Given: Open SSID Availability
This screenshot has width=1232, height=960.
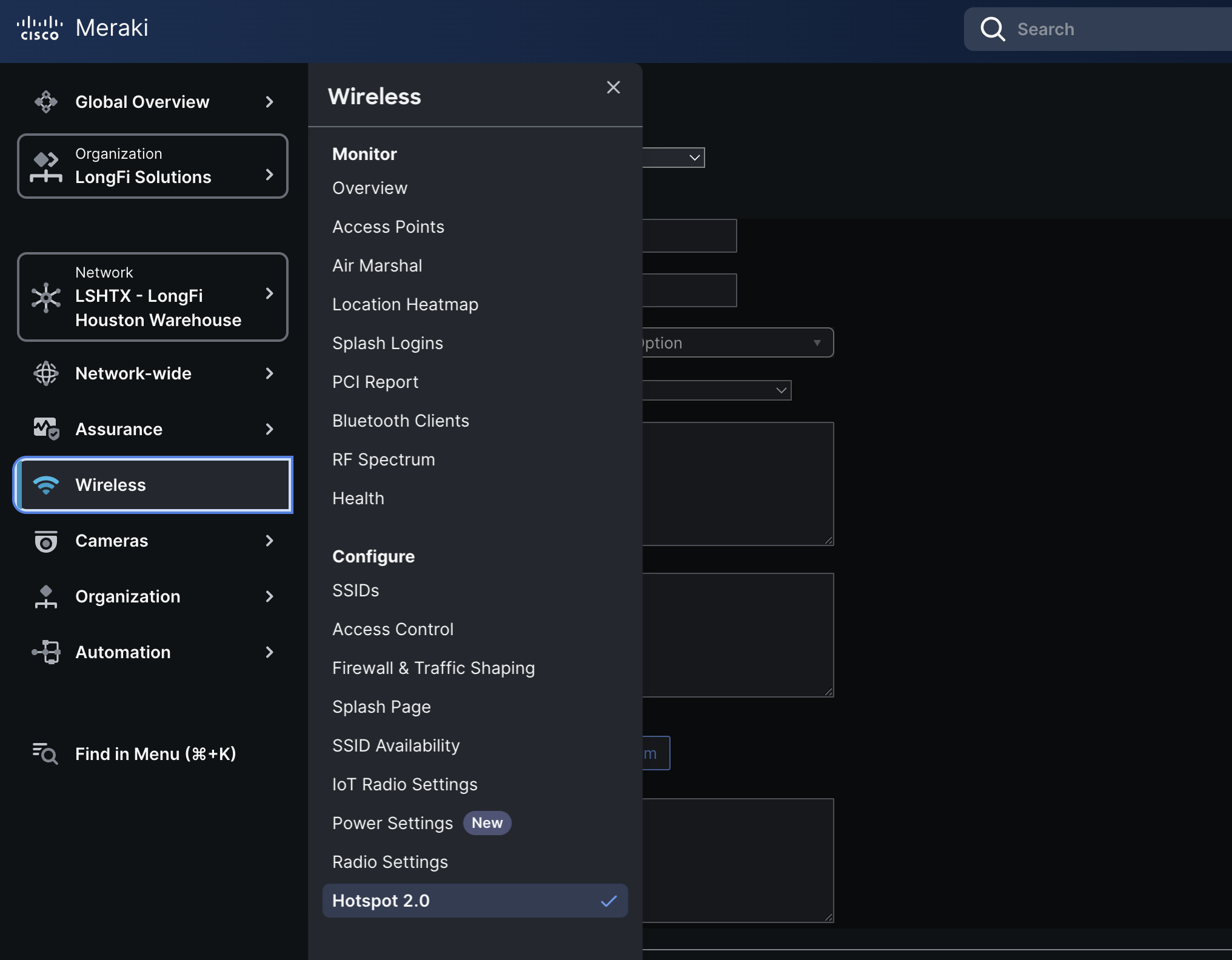Looking at the screenshot, I should pos(396,745).
